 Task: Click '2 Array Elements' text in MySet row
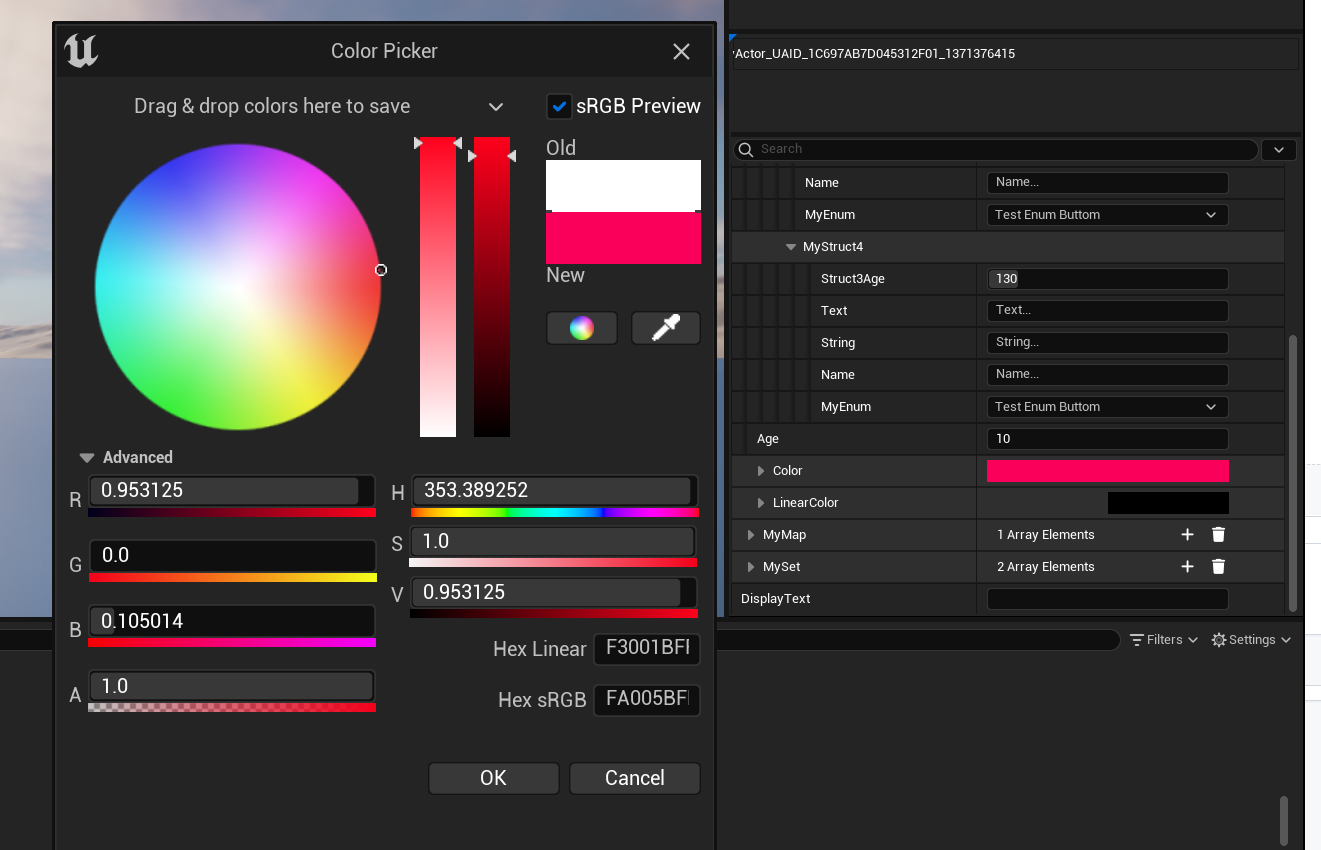coord(1045,567)
